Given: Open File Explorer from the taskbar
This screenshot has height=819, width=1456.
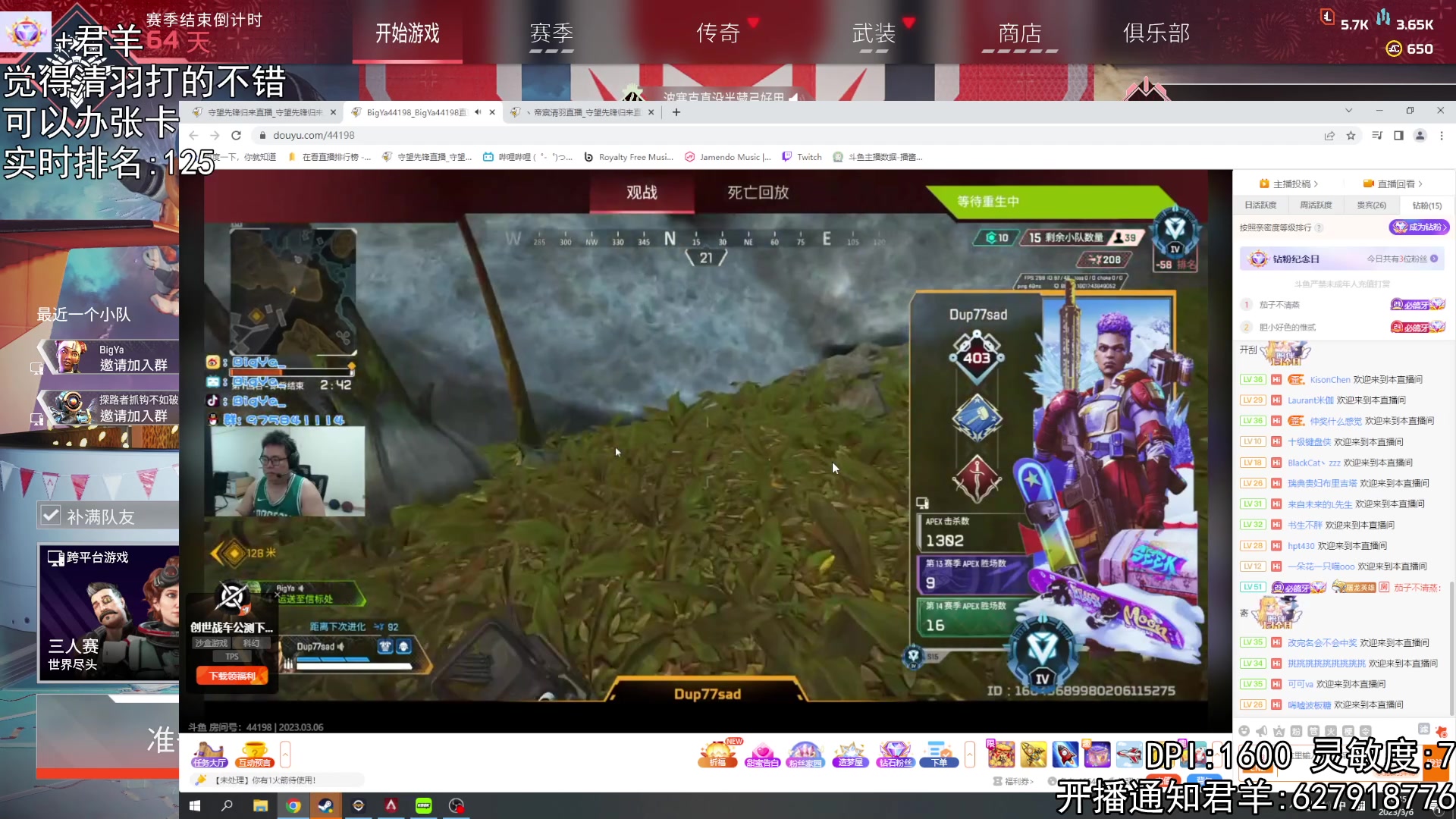Looking at the screenshot, I should coord(260,805).
